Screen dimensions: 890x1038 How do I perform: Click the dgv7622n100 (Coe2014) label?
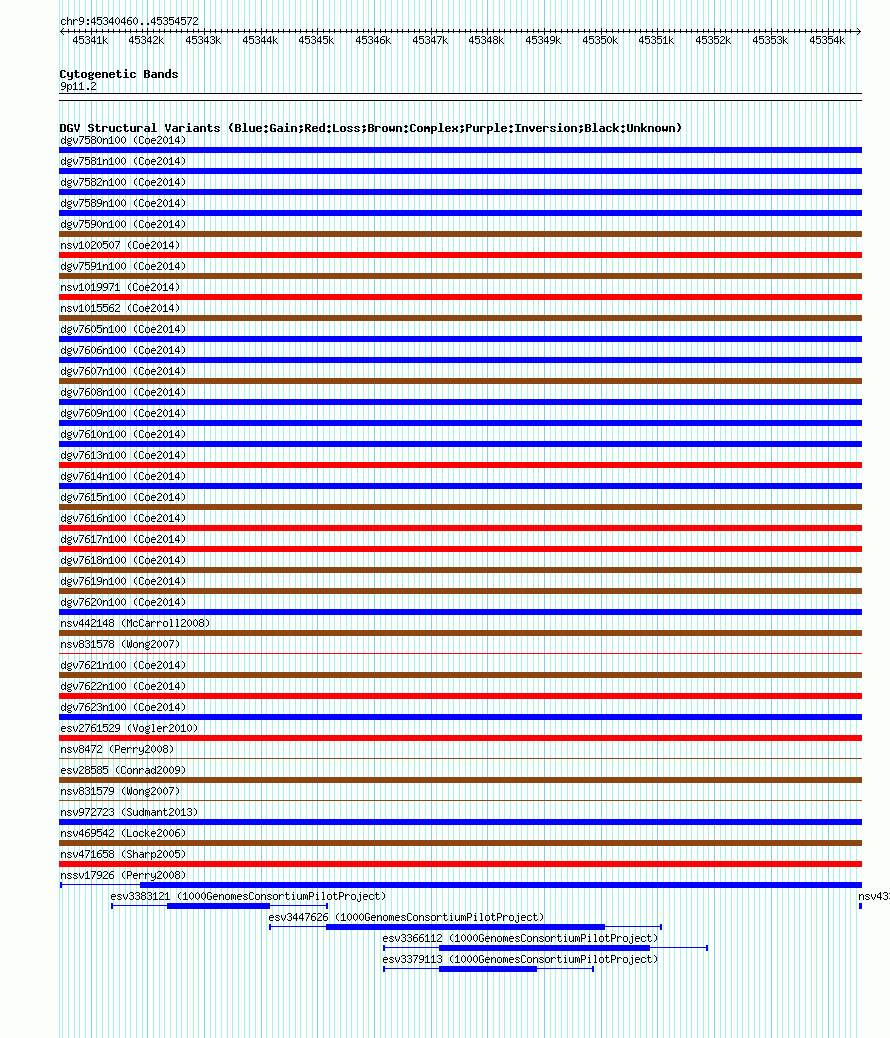[123, 686]
